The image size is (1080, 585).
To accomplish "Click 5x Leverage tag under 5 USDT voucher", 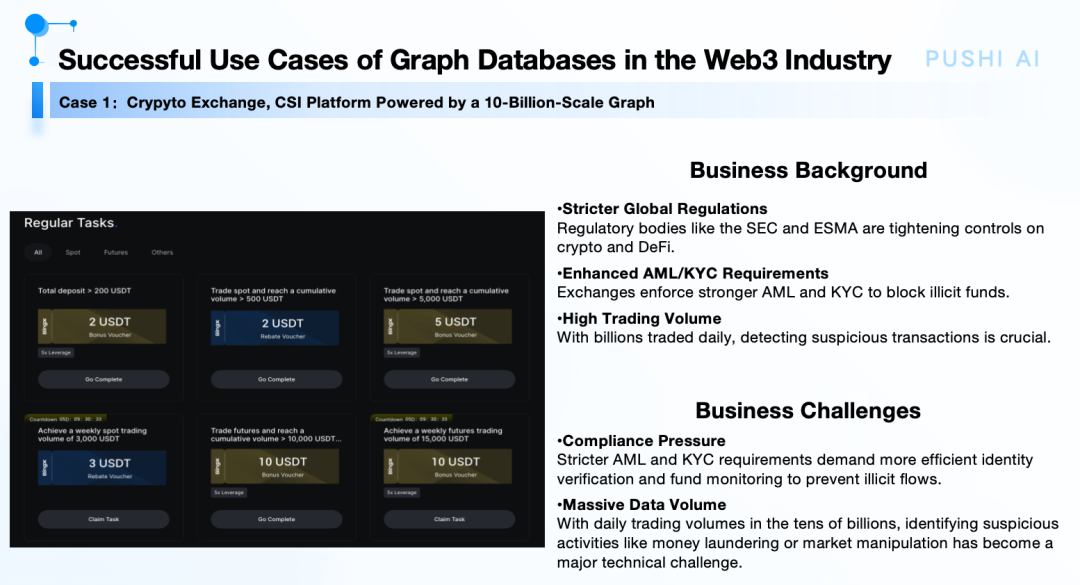I will click(402, 353).
